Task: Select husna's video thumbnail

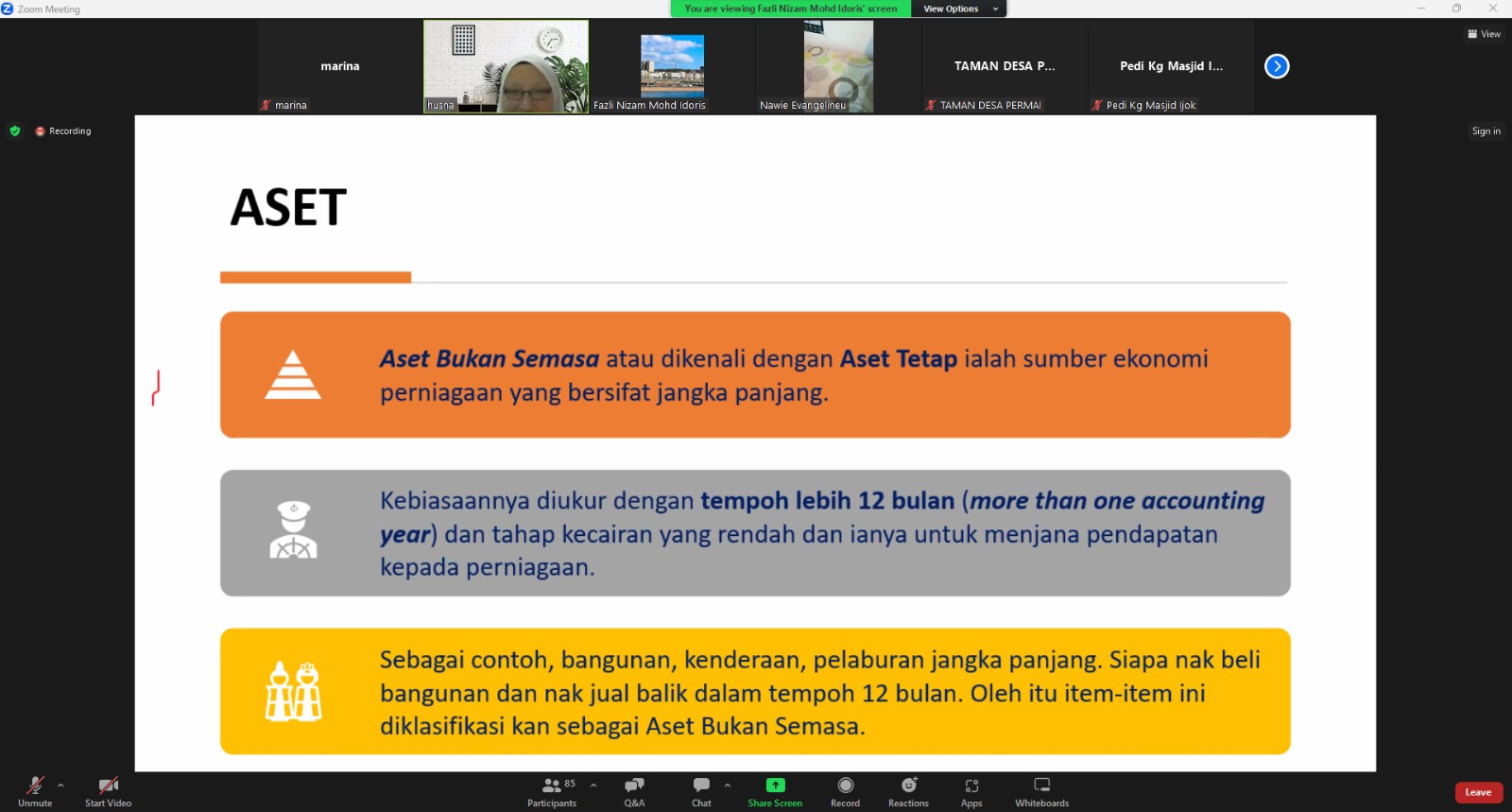Action: coord(506,66)
